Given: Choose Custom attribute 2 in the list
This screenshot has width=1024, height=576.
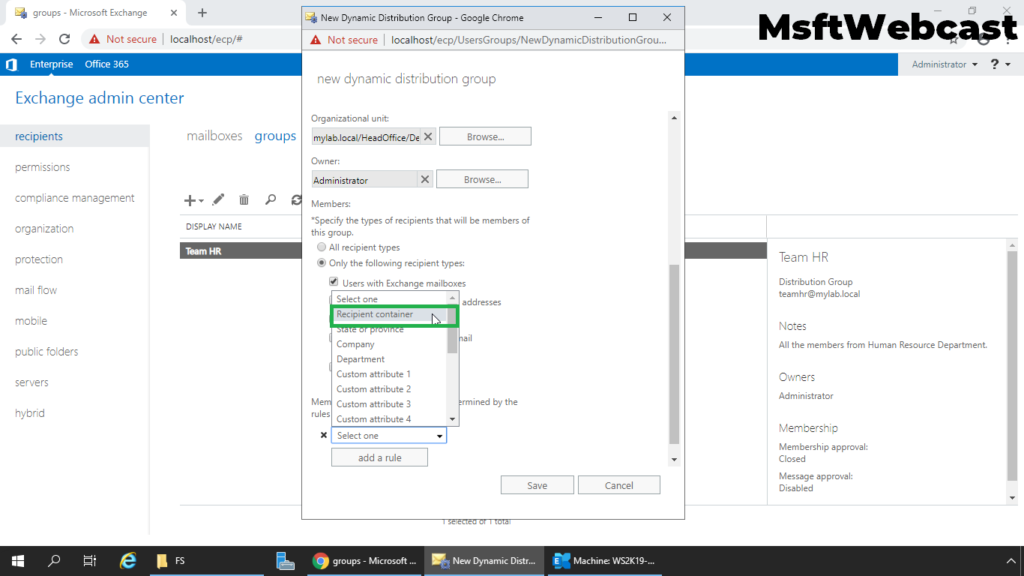Looking at the screenshot, I should 390,389.
